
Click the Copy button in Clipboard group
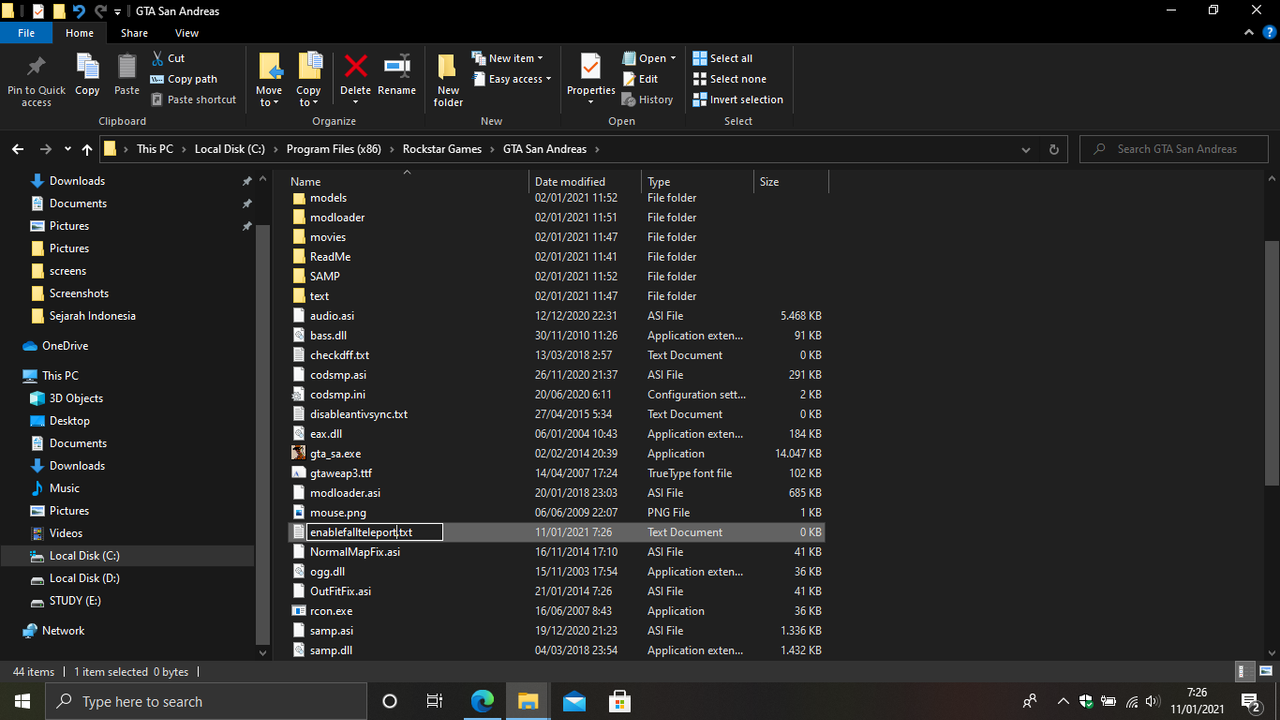[x=88, y=74]
